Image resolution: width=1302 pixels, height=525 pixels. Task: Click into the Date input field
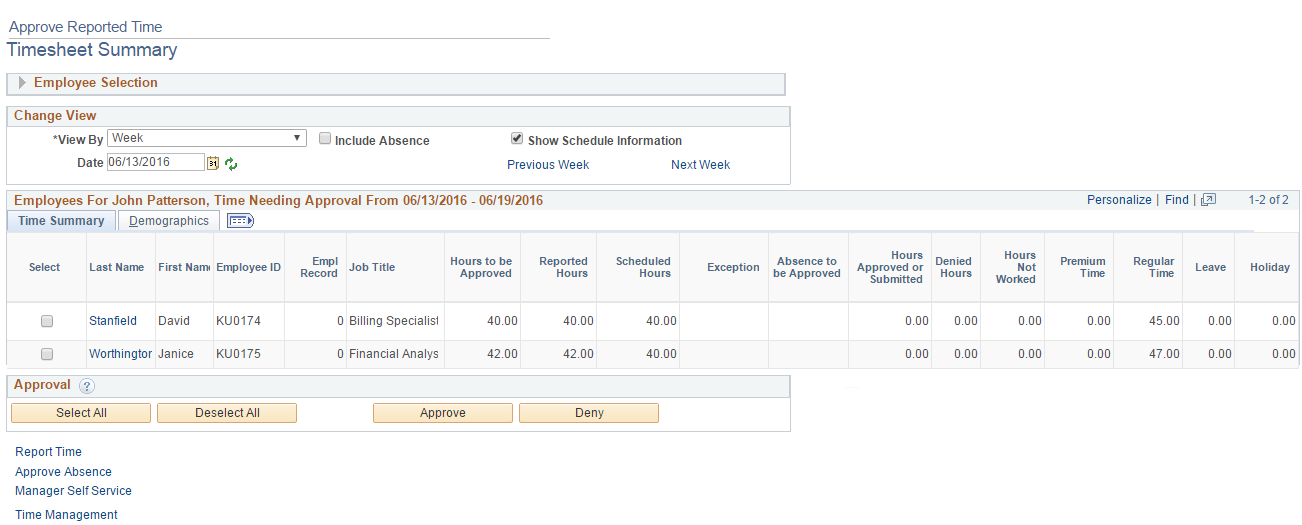[155, 162]
